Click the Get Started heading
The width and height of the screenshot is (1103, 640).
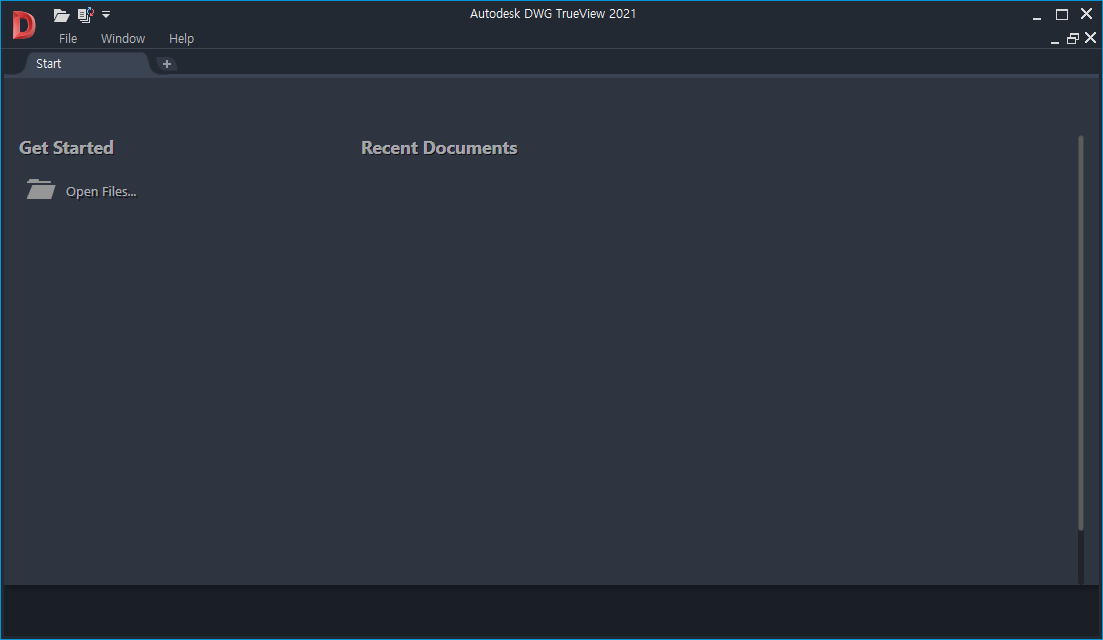point(66,148)
